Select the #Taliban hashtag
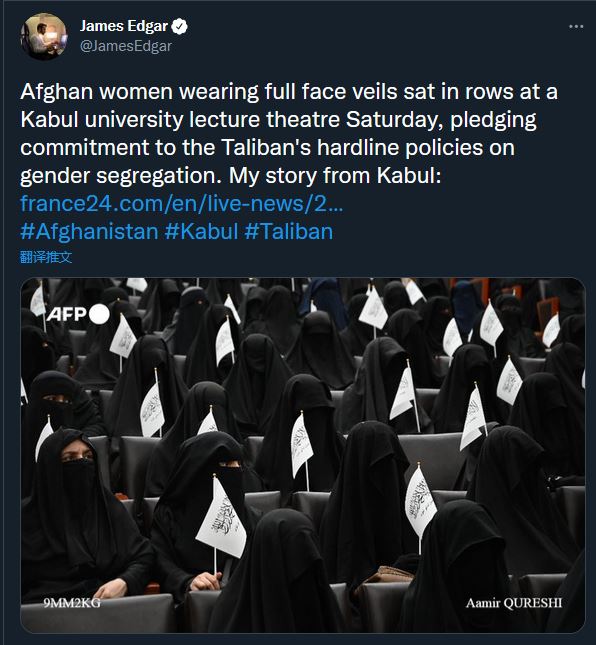Screen dimensions: 596x645 pyautogui.click(x=288, y=232)
